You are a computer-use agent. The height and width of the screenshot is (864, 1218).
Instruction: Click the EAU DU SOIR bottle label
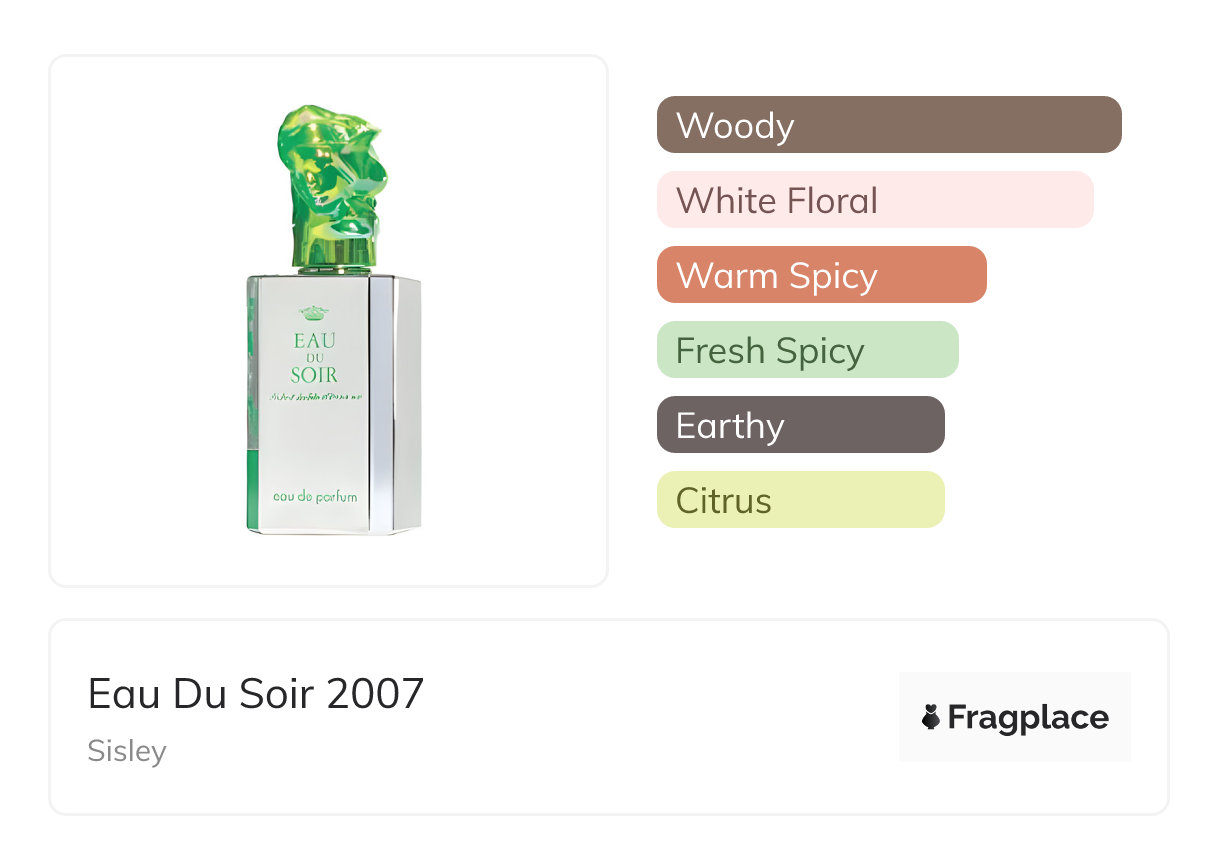coord(315,358)
